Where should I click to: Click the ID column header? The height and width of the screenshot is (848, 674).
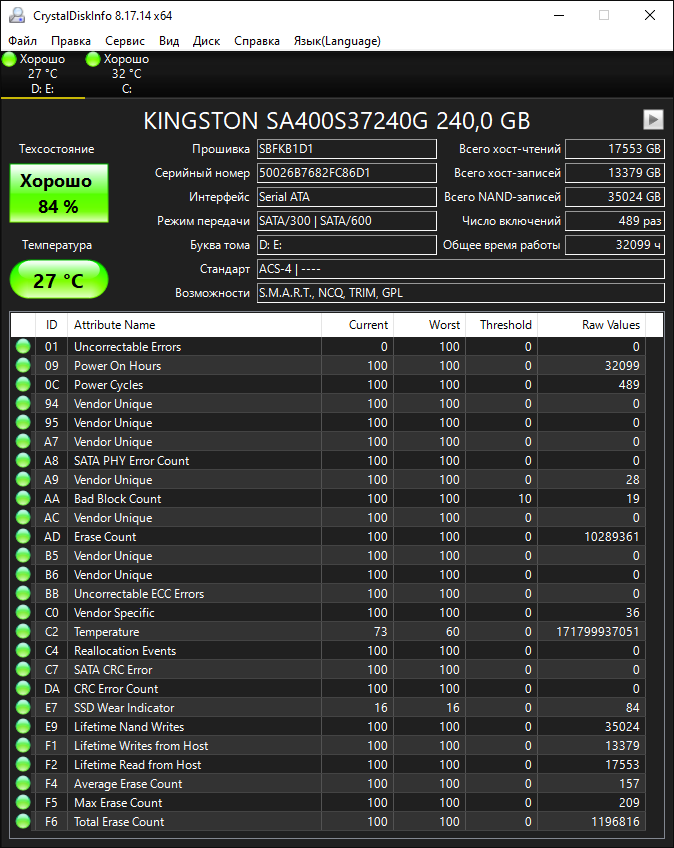pos(51,324)
